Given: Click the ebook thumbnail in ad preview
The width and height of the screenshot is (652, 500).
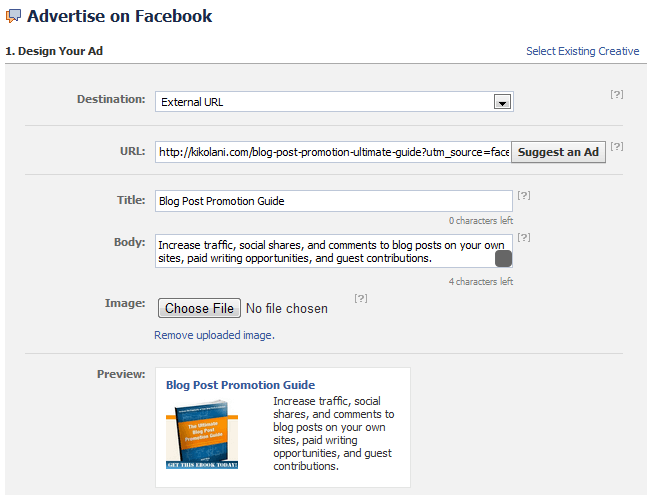Looking at the screenshot, I should tap(202, 436).
